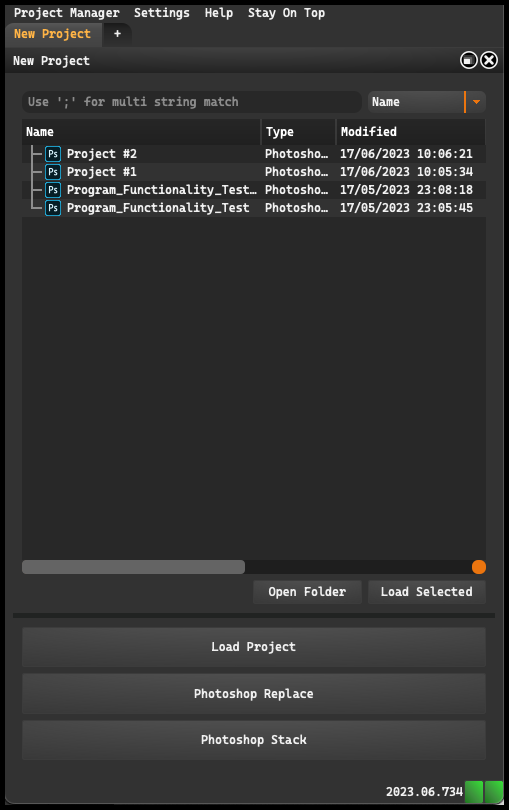Click the horizontal scrollbar thumb
Screen dimensions: 509x810
[133, 567]
